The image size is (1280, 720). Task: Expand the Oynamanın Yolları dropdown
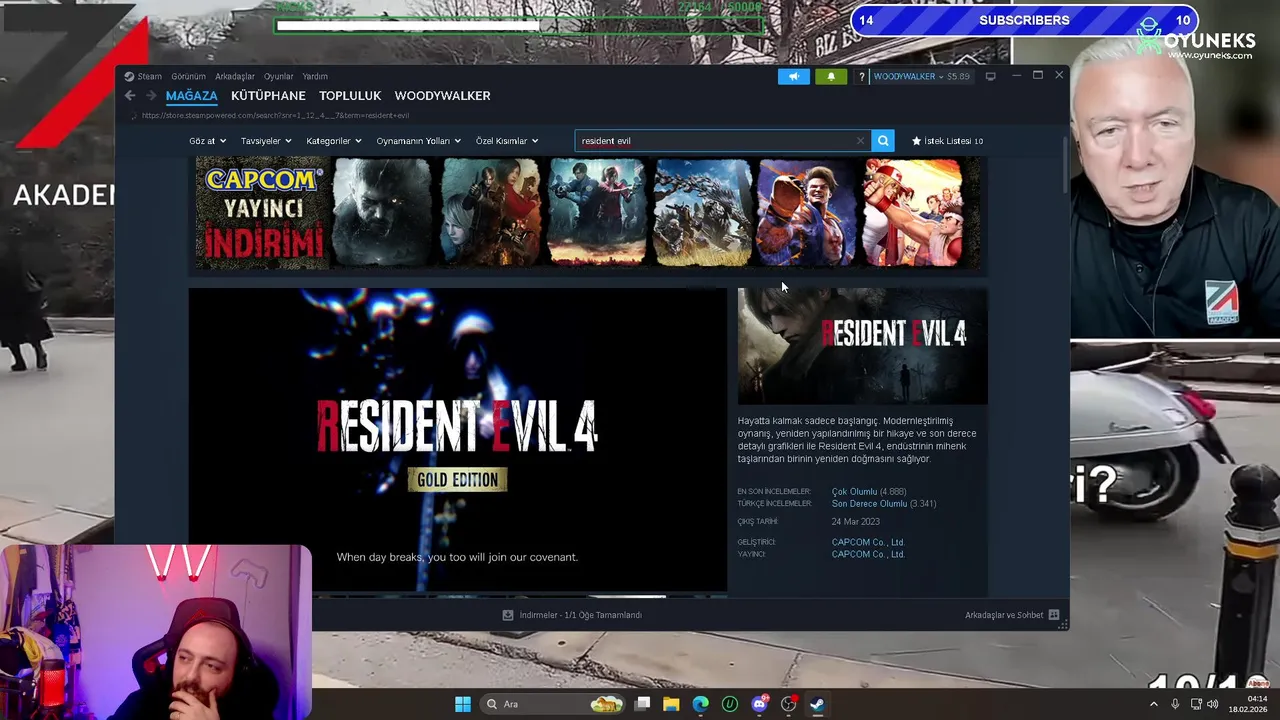tap(419, 141)
